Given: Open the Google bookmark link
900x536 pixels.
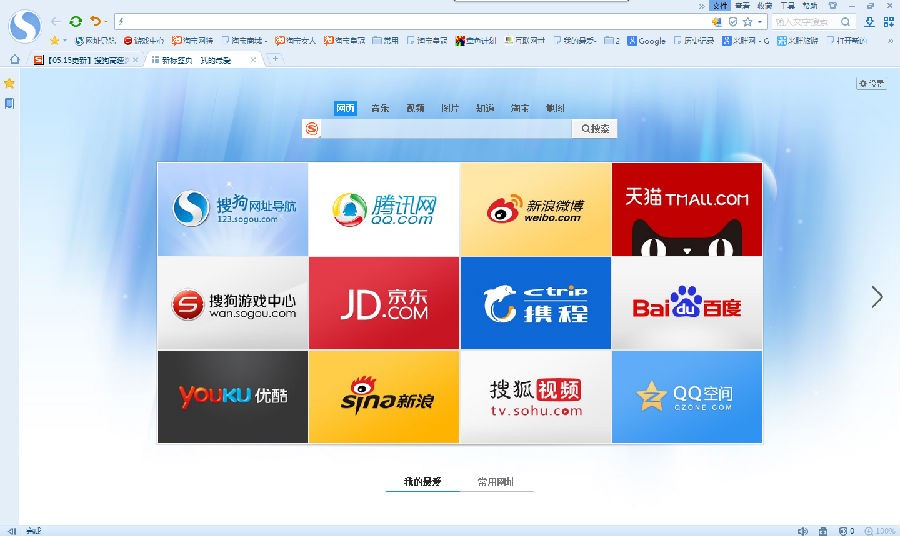Looking at the screenshot, I should tap(646, 41).
